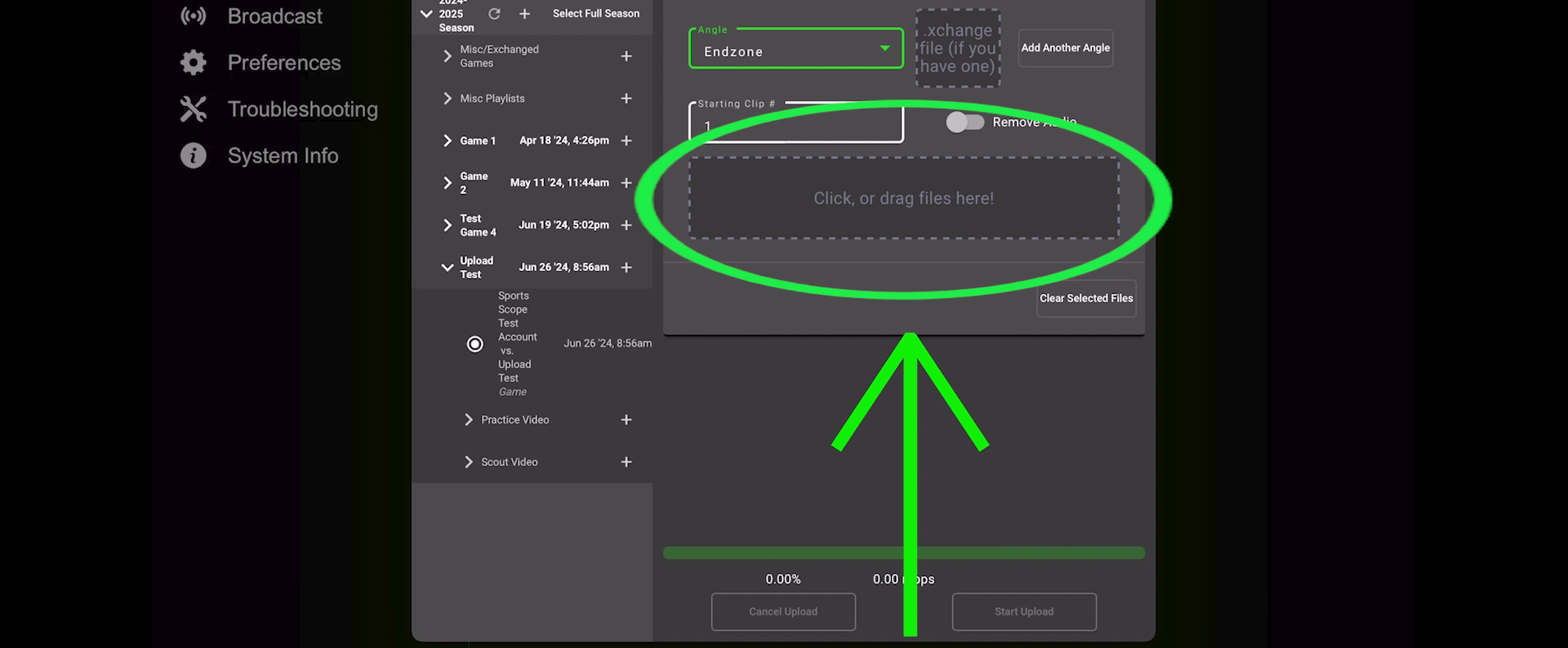Viewport: 1568px width, 648px height.
Task: Collapse Upload Test entry
Action: tap(447, 268)
